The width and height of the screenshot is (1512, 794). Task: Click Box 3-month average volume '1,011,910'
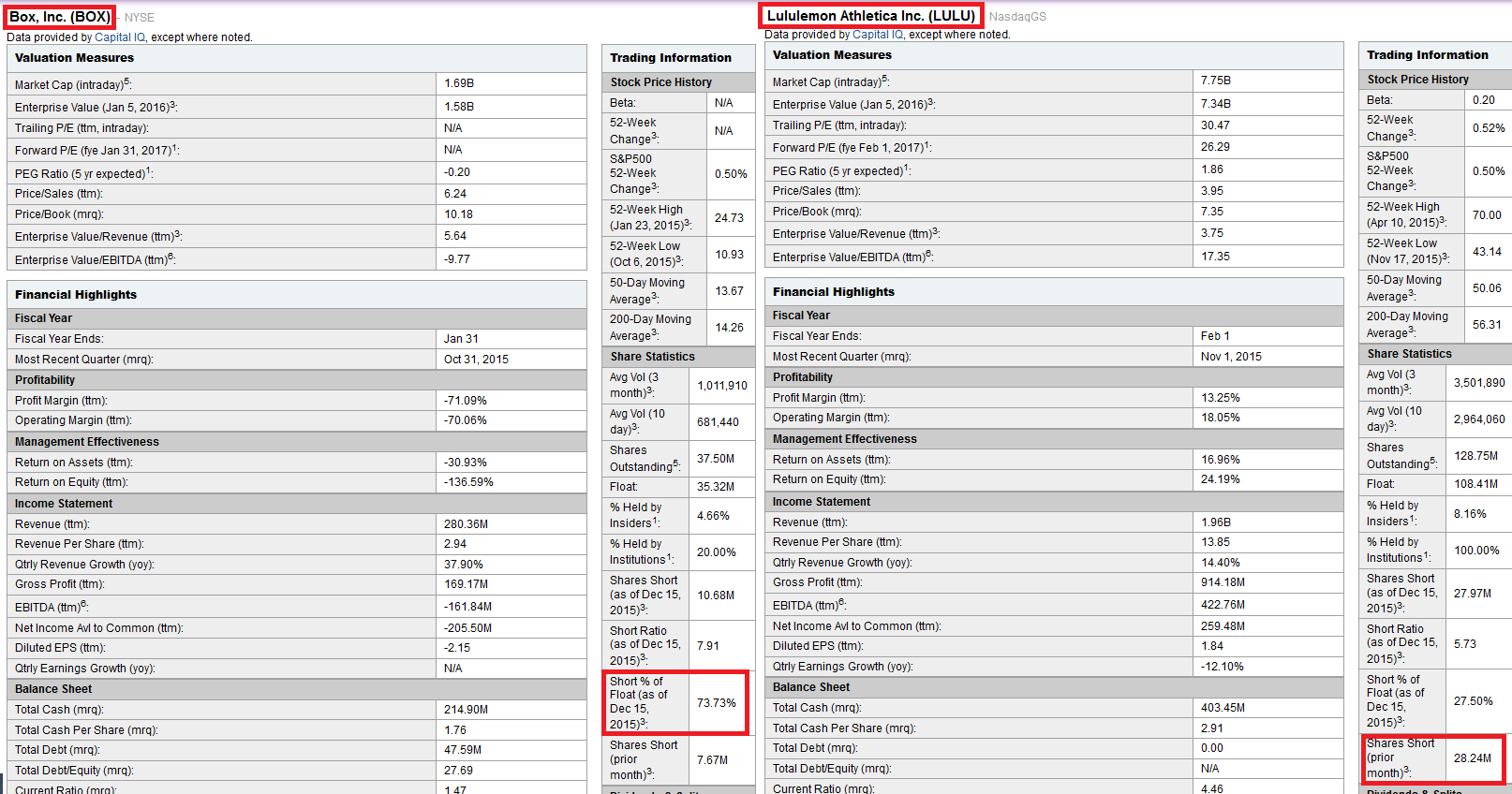[722, 386]
